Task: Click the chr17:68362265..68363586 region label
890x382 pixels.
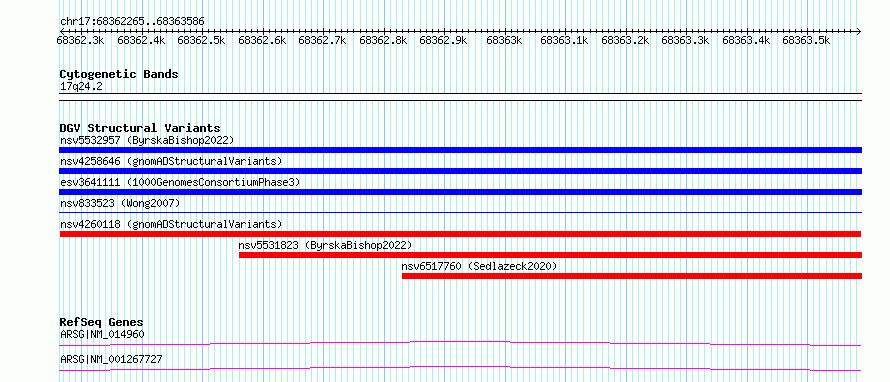Action: pyautogui.click(x=132, y=22)
